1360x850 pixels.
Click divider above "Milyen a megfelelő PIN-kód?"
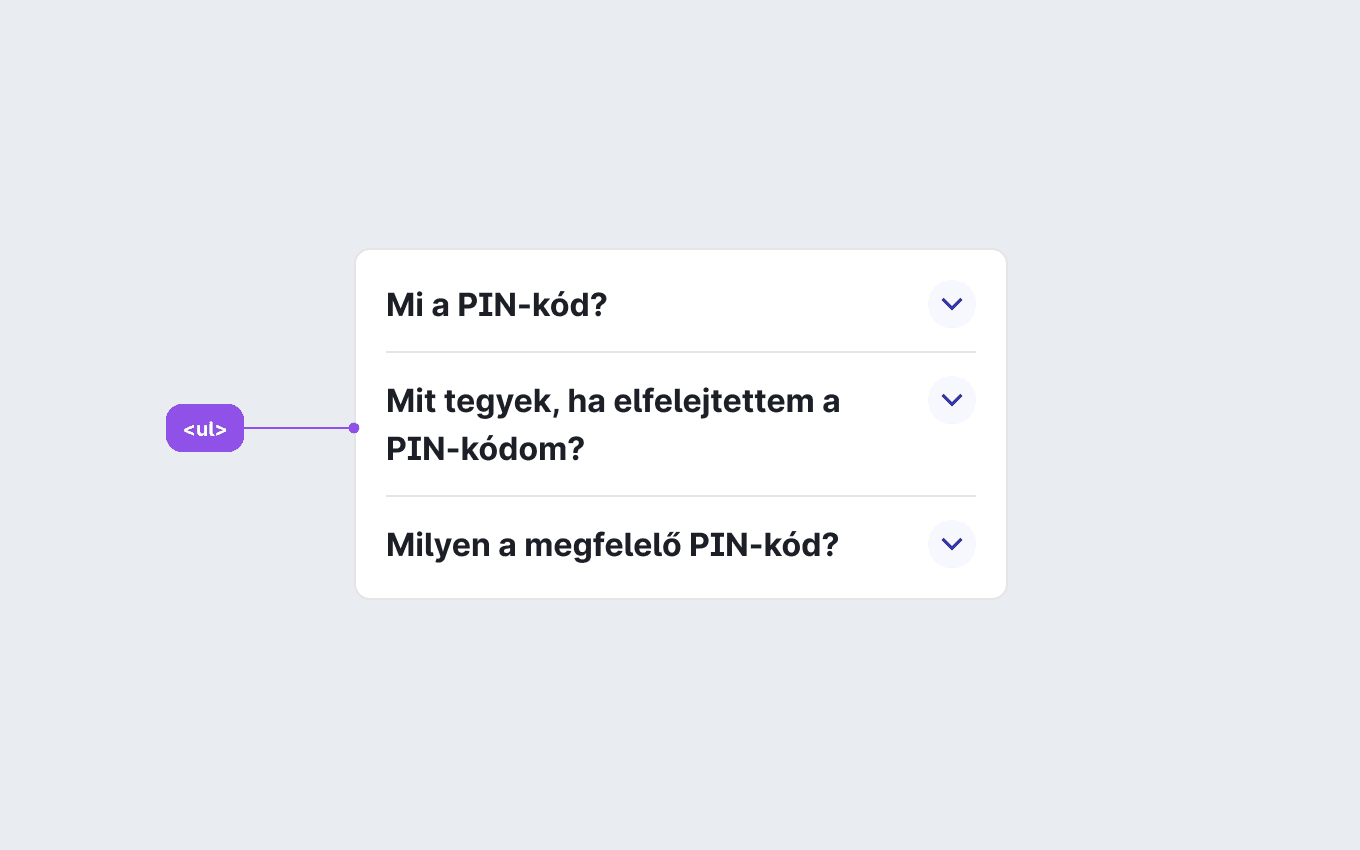pos(681,496)
